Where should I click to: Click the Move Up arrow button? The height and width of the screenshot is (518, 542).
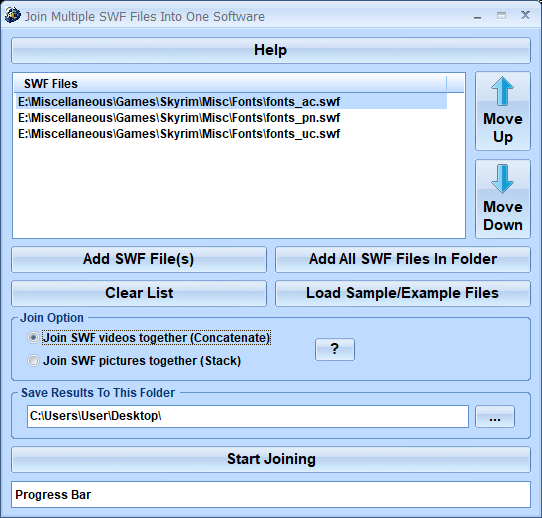pos(503,111)
